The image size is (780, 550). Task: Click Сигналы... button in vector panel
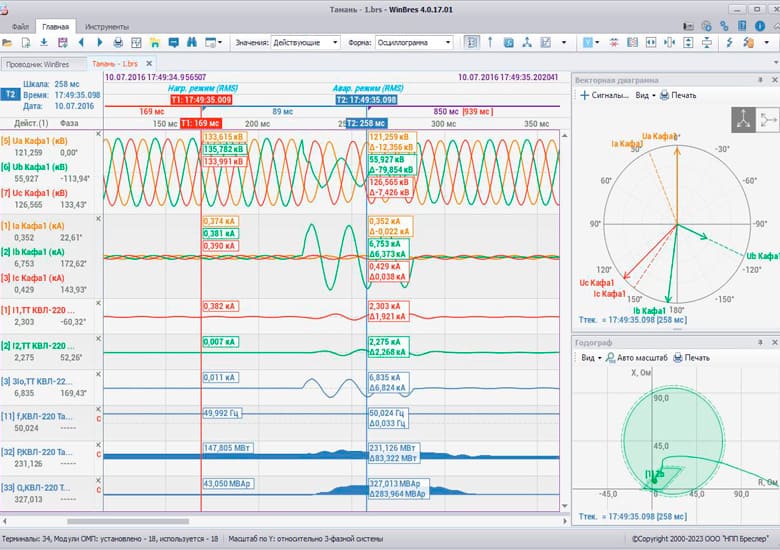click(604, 95)
